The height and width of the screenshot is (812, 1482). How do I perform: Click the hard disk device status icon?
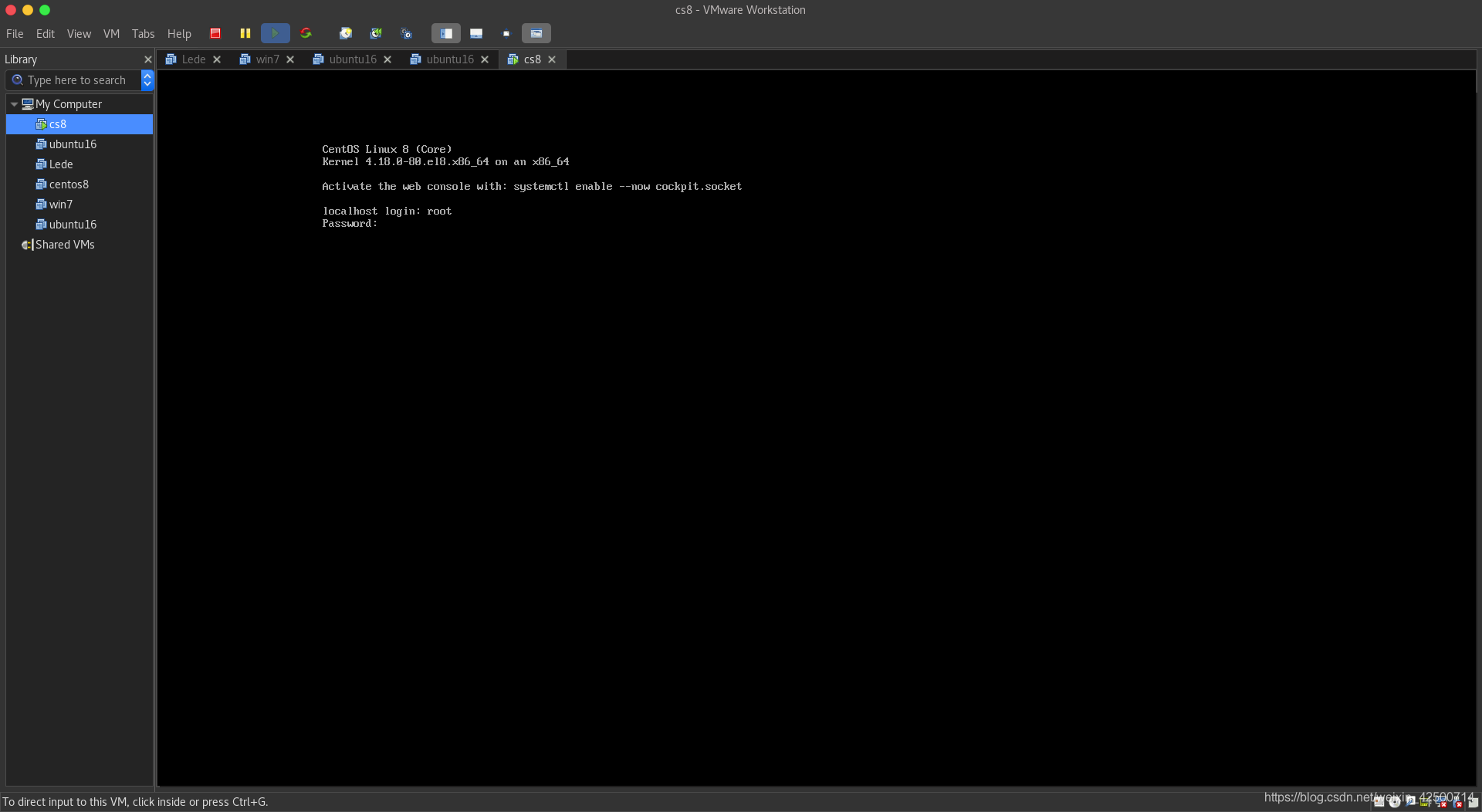pos(1379,802)
